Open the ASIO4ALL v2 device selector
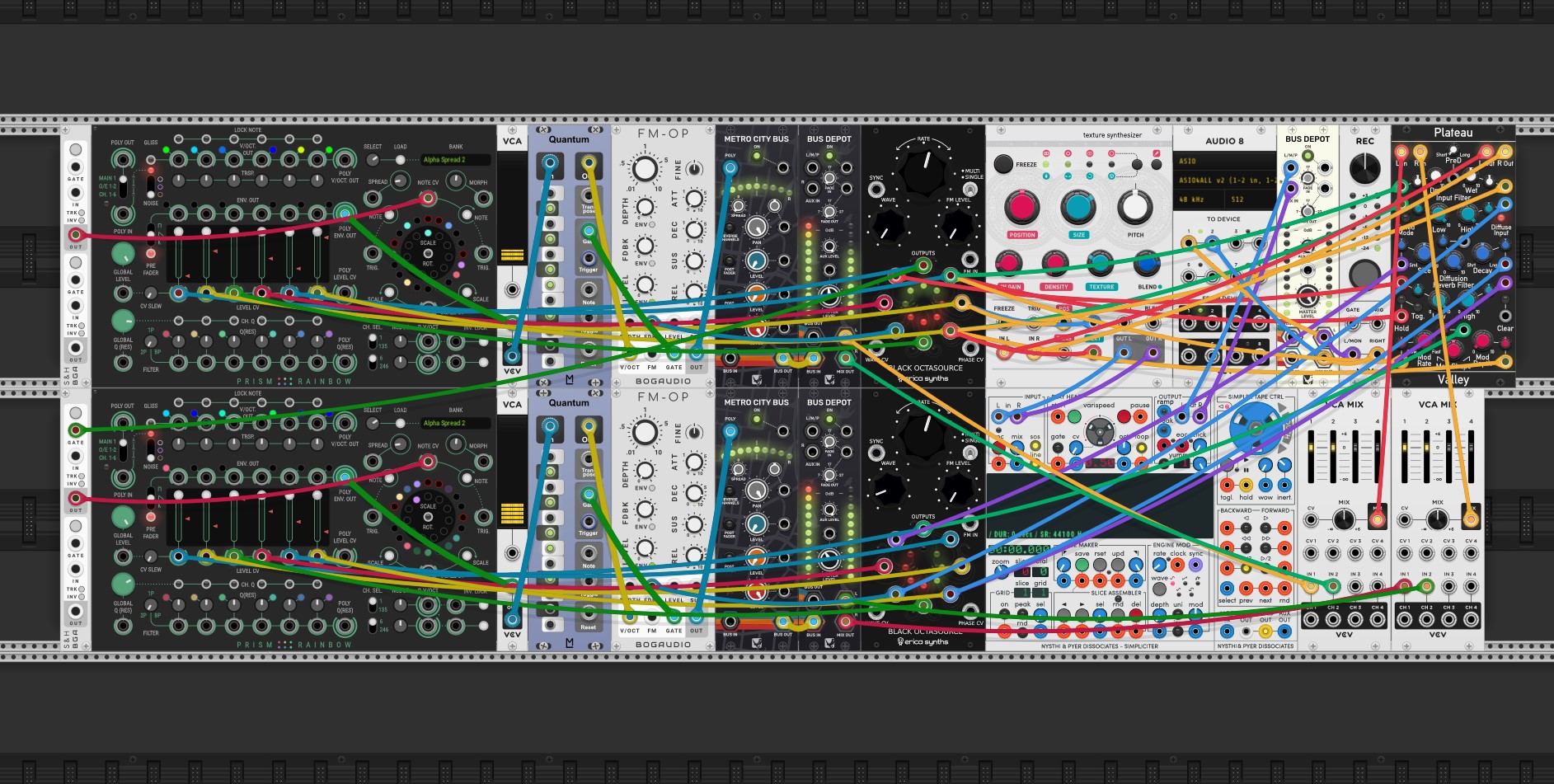1554x784 pixels. [1224, 180]
